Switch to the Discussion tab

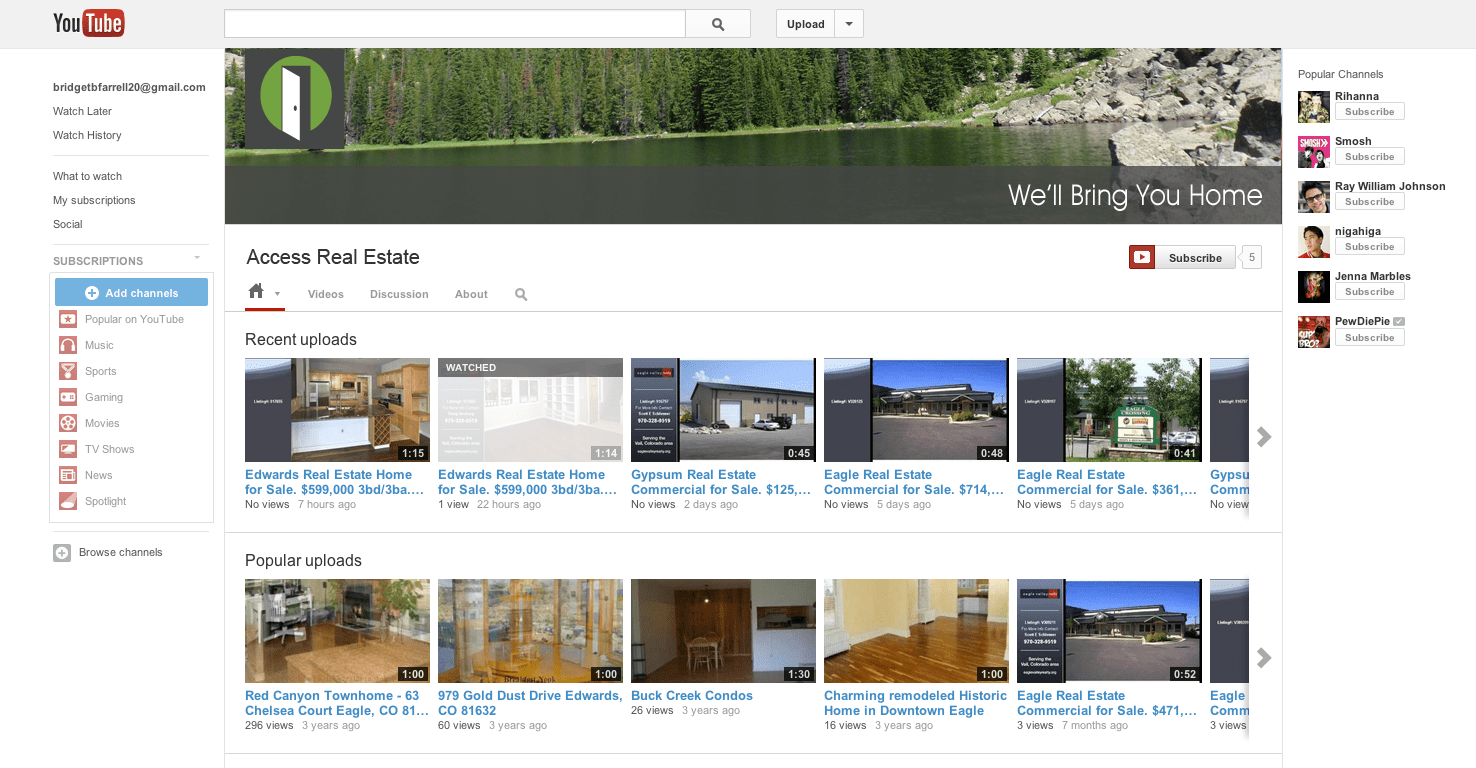(x=399, y=294)
